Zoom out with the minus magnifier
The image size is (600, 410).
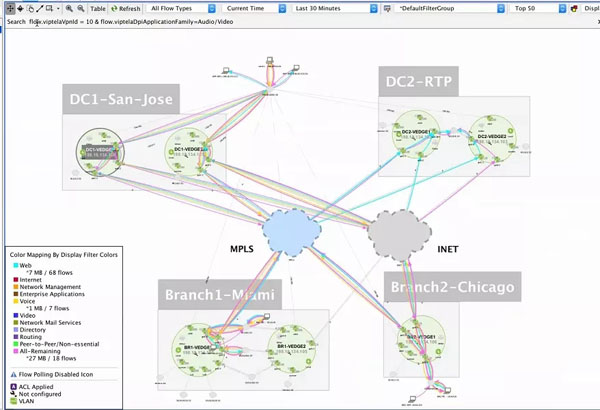pos(81,8)
